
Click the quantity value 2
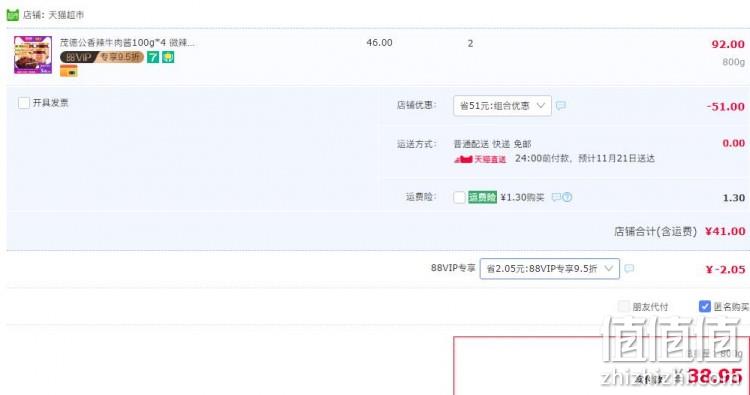pos(470,44)
